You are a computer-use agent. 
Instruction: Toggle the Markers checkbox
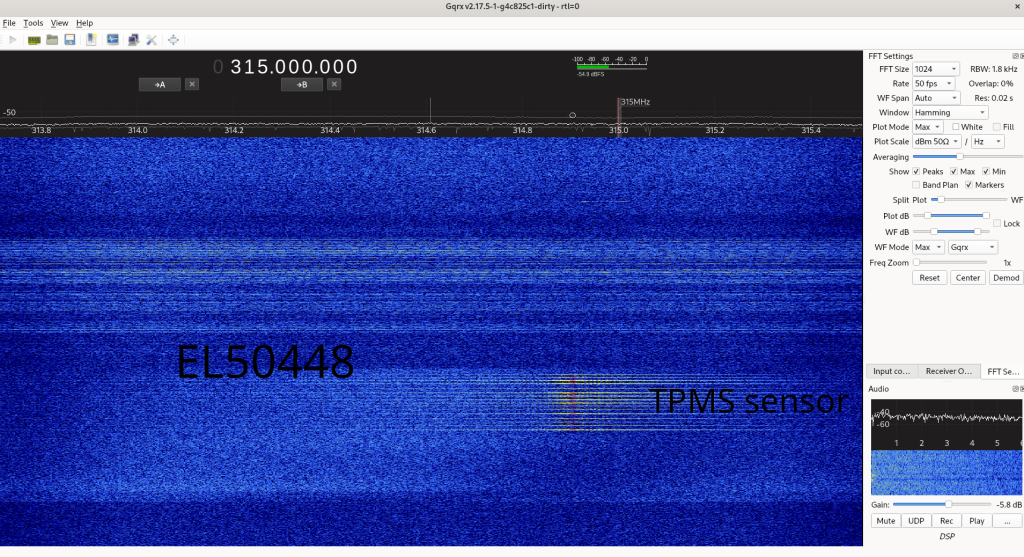[x=969, y=185]
